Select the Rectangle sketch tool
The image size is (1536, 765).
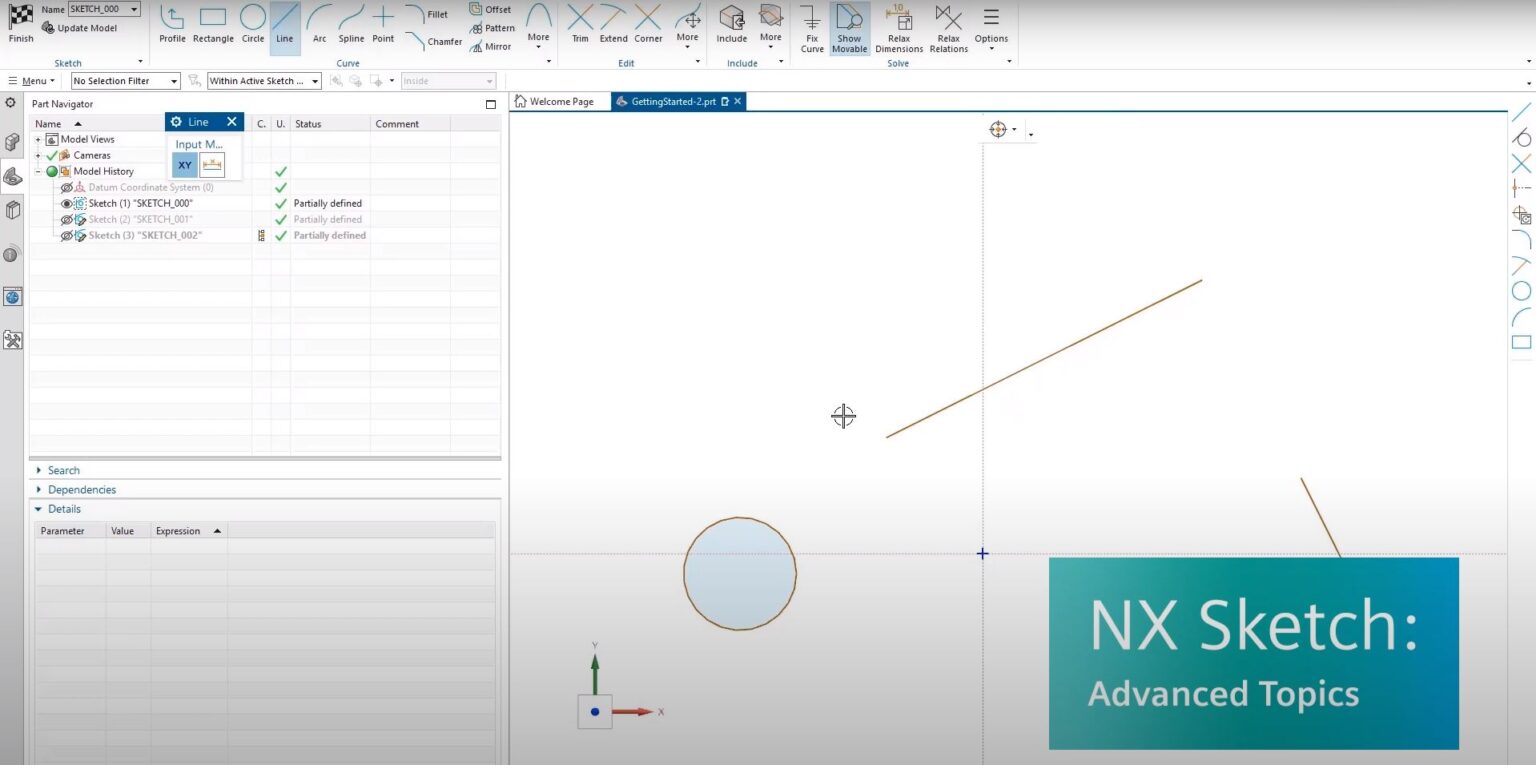click(x=212, y=24)
